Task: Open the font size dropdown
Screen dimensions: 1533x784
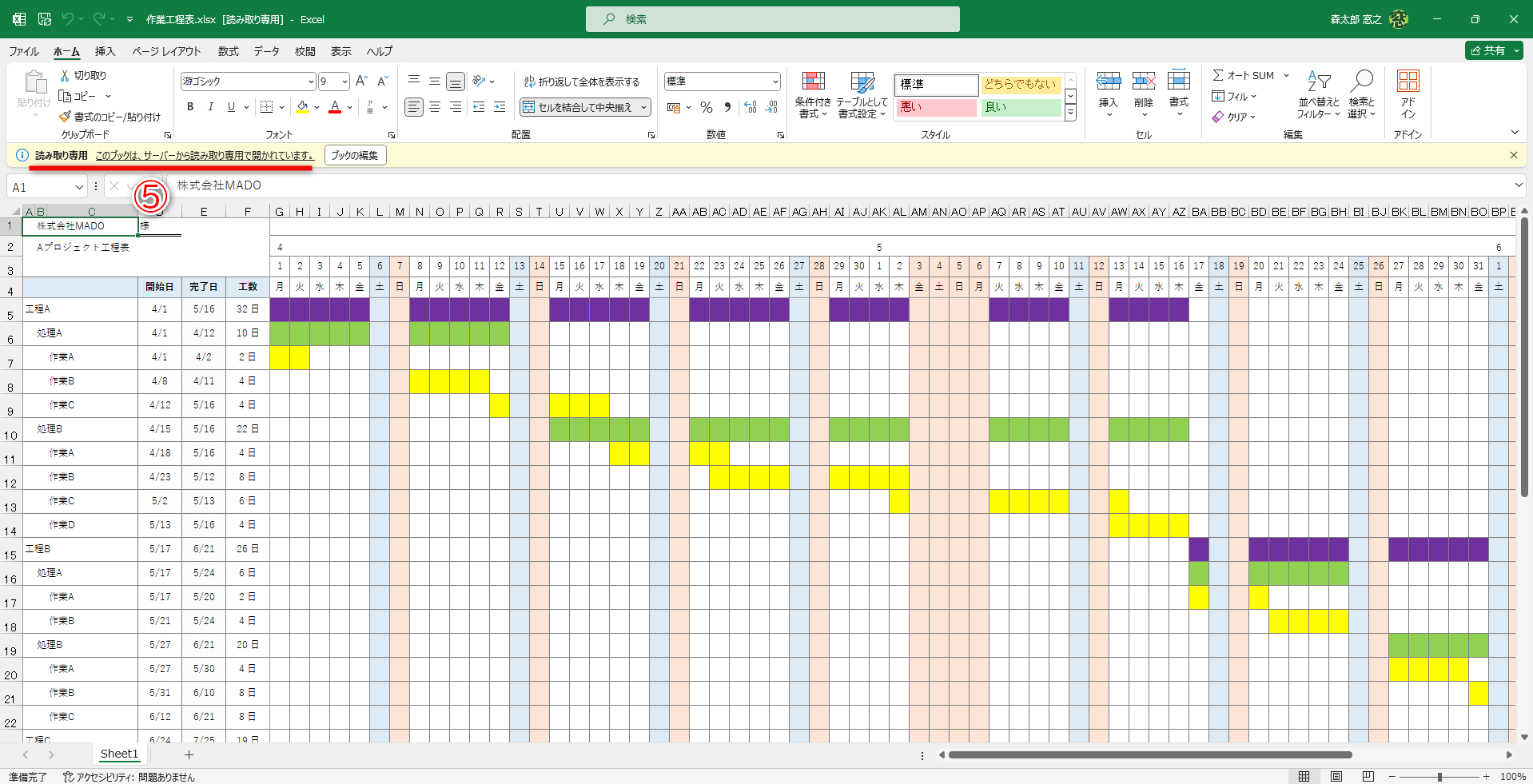Action: point(344,82)
